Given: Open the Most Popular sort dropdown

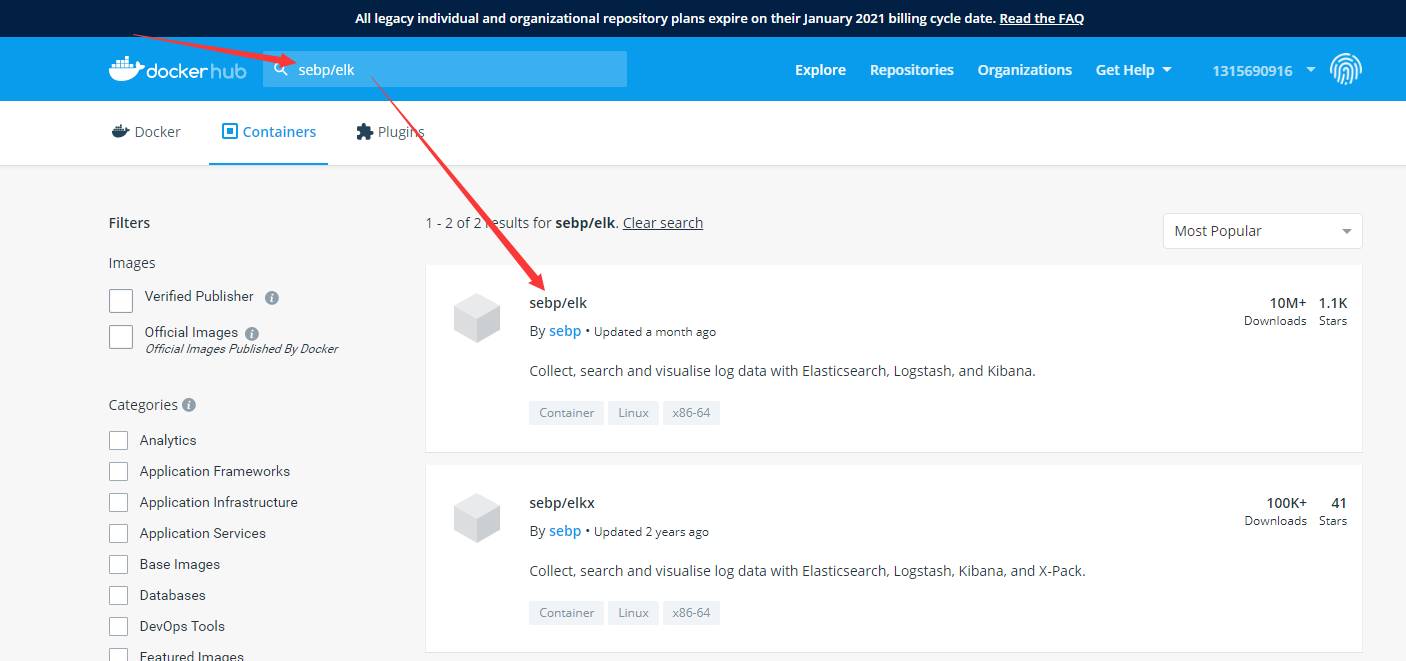Looking at the screenshot, I should (x=1262, y=231).
